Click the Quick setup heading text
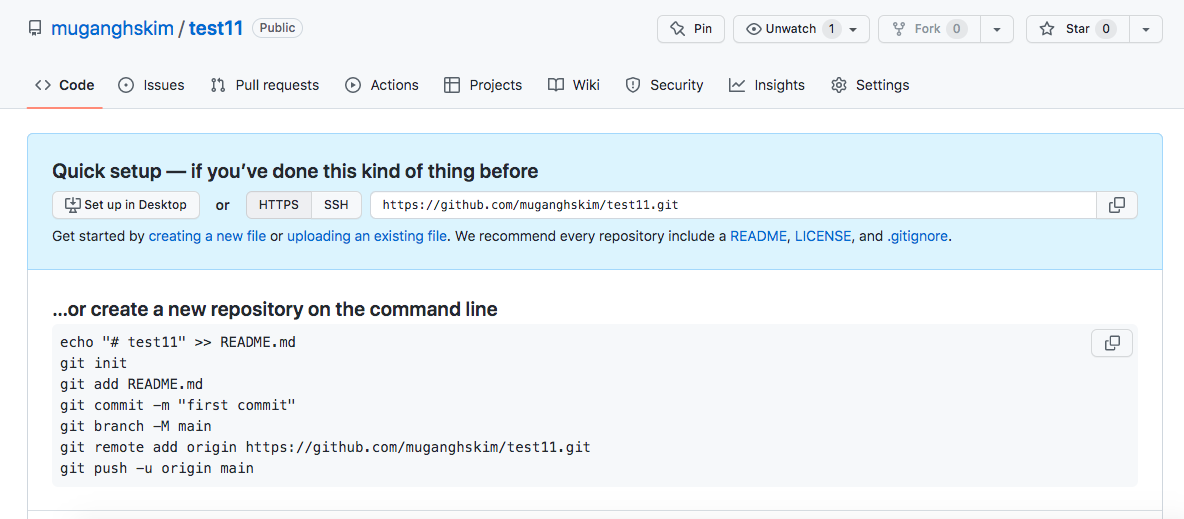Screen dimensions: 1184x519 295,171
